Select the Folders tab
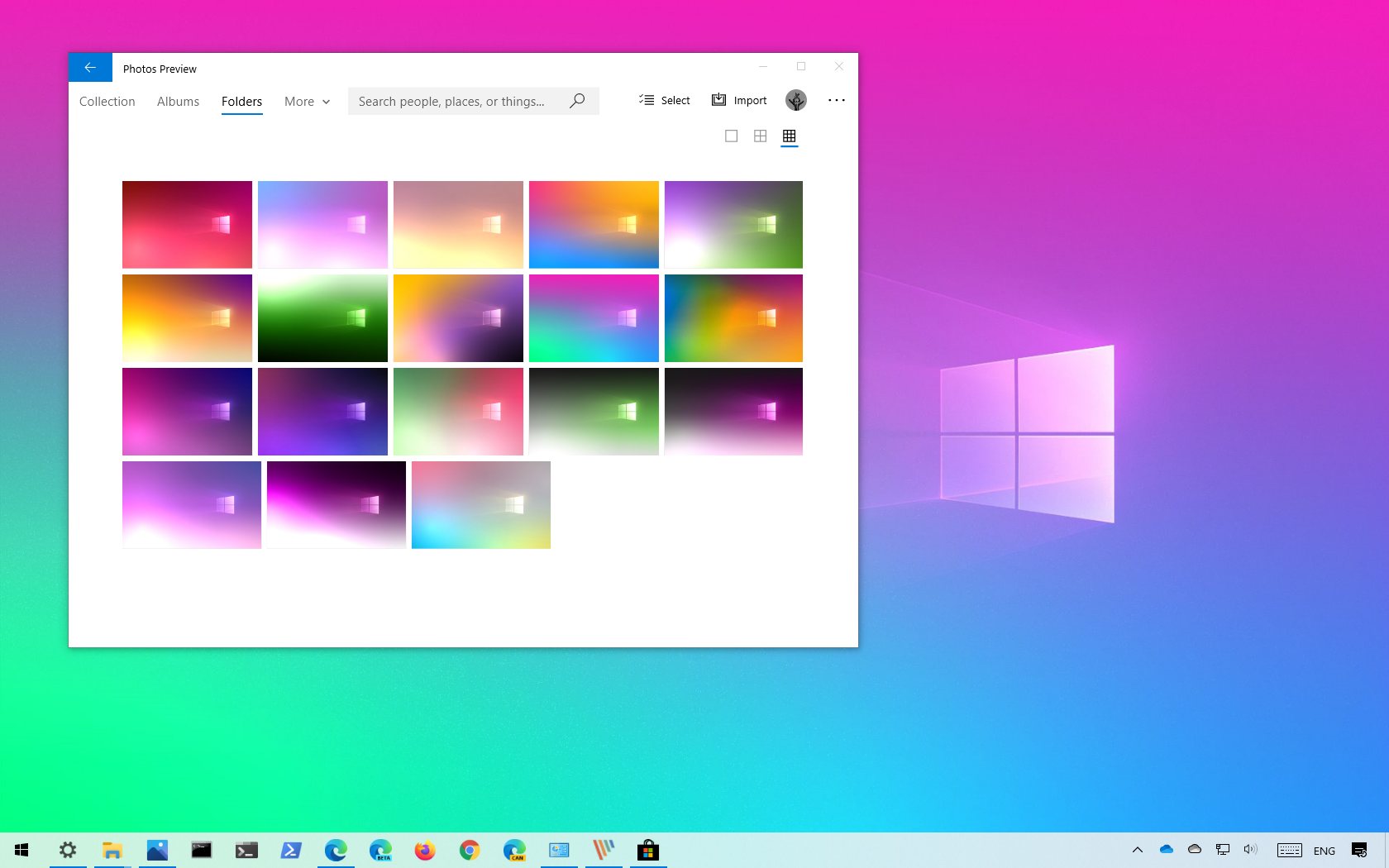Viewport: 1389px width, 868px height. point(241,101)
